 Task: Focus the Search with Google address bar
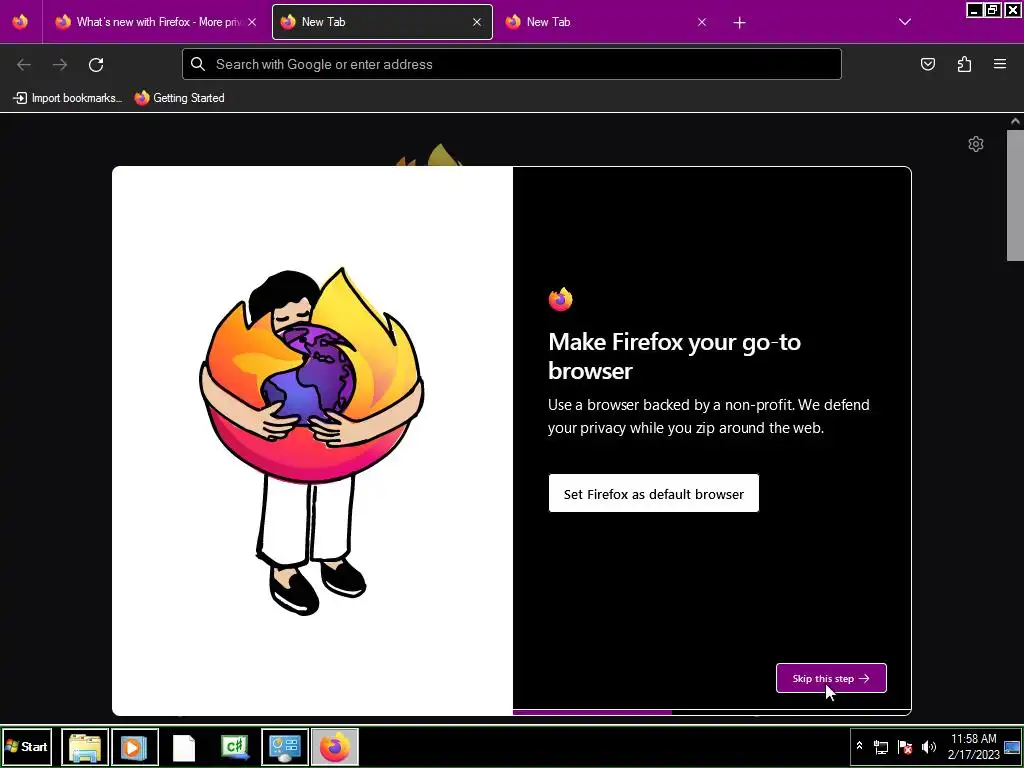(512, 64)
